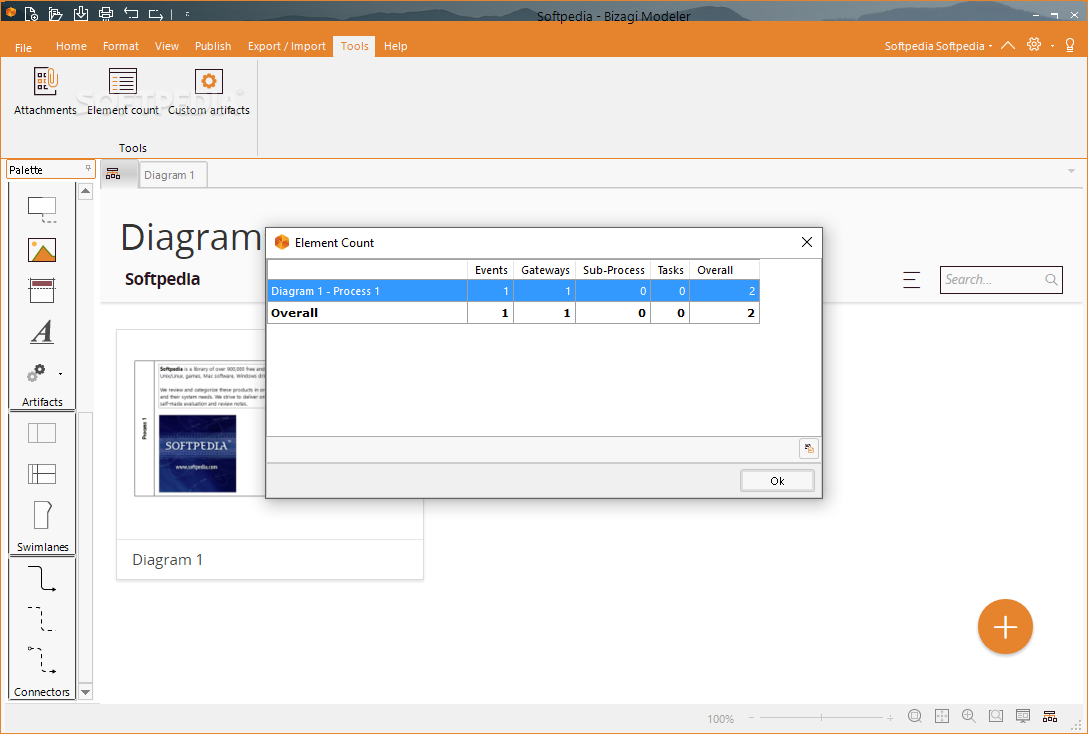This screenshot has width=1088, height=734.
Task: Open the Element count tool
Action: (x=123, y=91)
